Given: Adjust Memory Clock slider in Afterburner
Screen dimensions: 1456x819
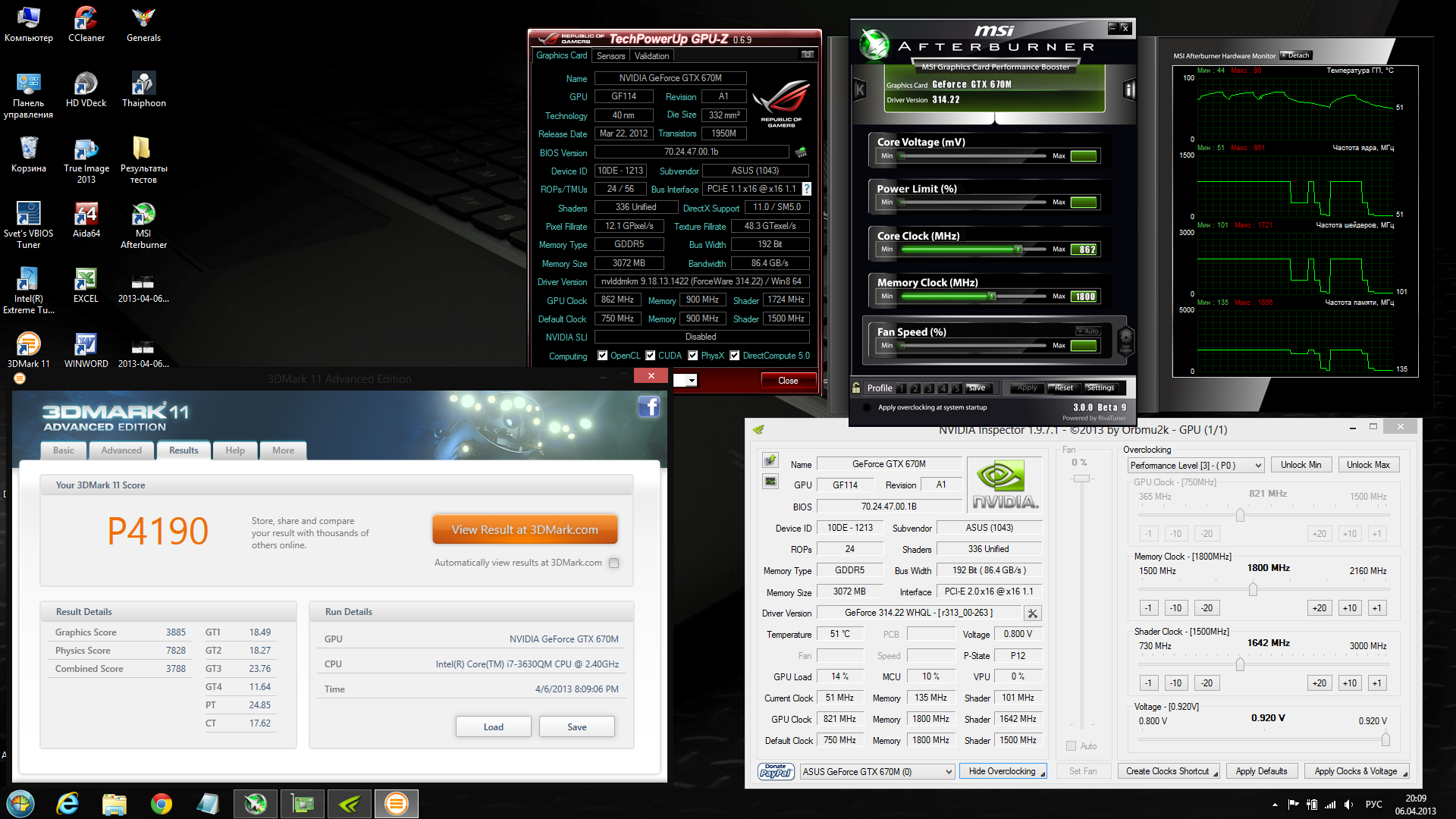Looking at the screenshot, I should 991,296.
